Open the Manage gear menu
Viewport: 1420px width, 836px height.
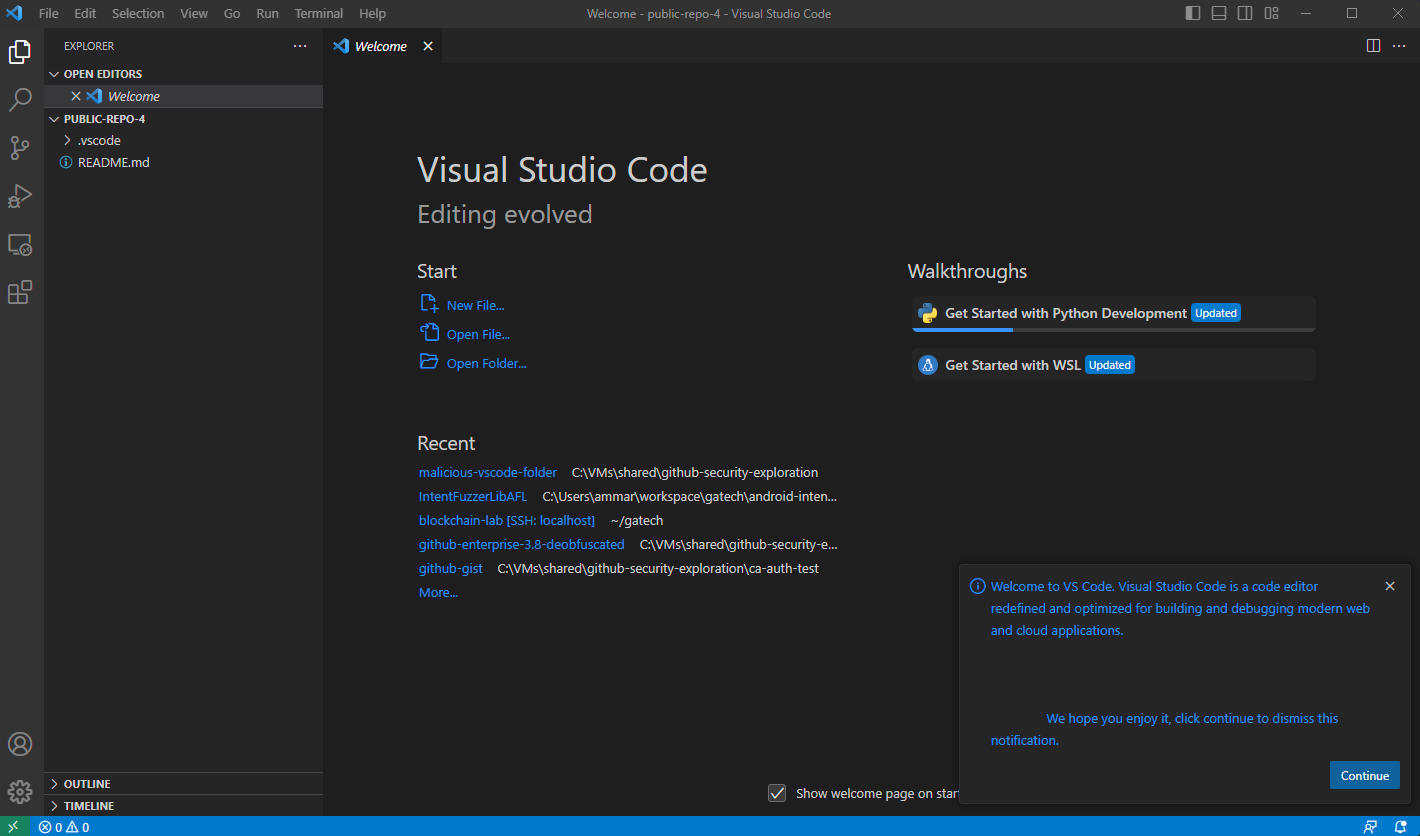point(20,791)
